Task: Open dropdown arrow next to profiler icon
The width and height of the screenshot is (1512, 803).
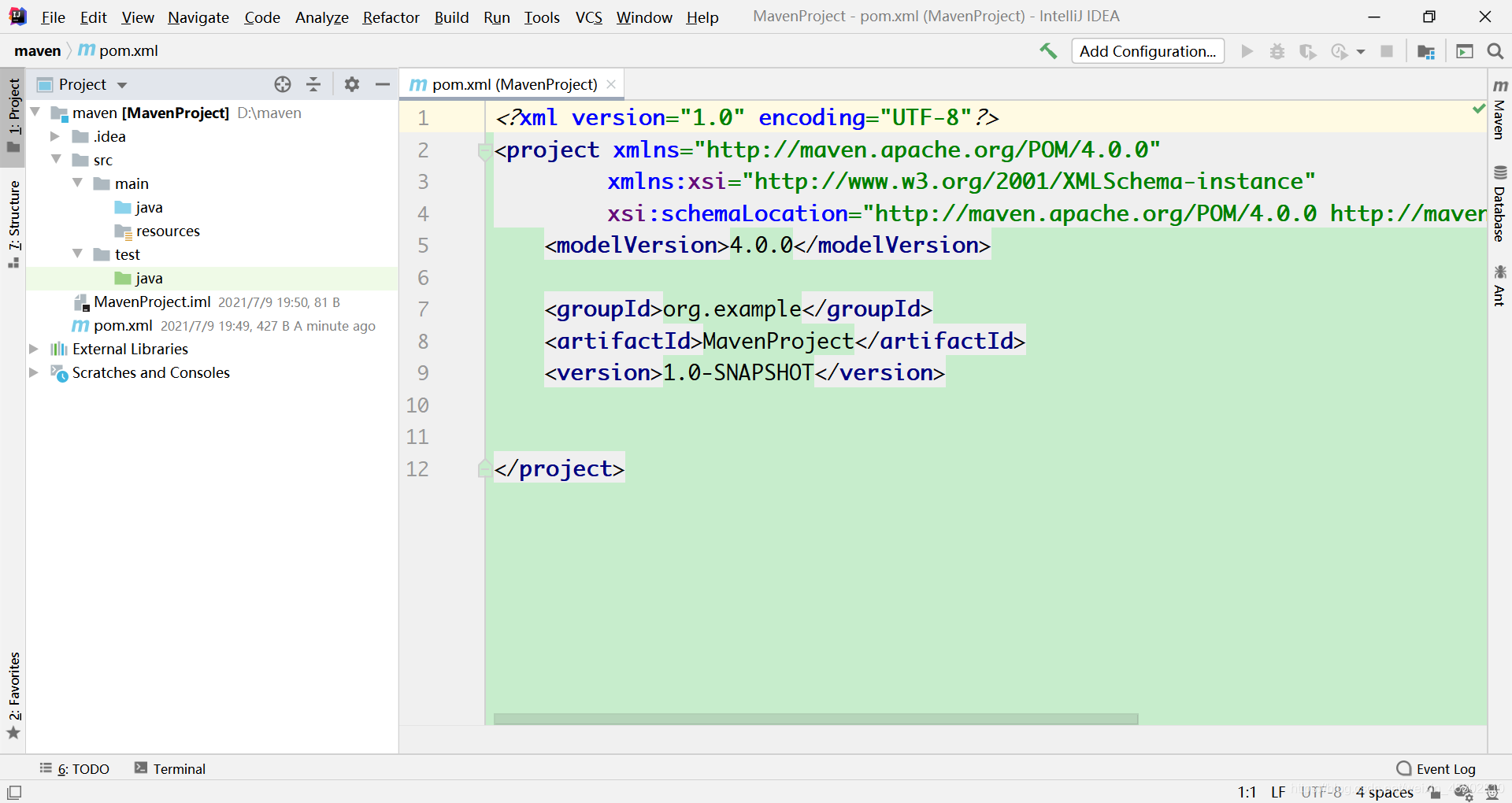Action: (1361, 52)
